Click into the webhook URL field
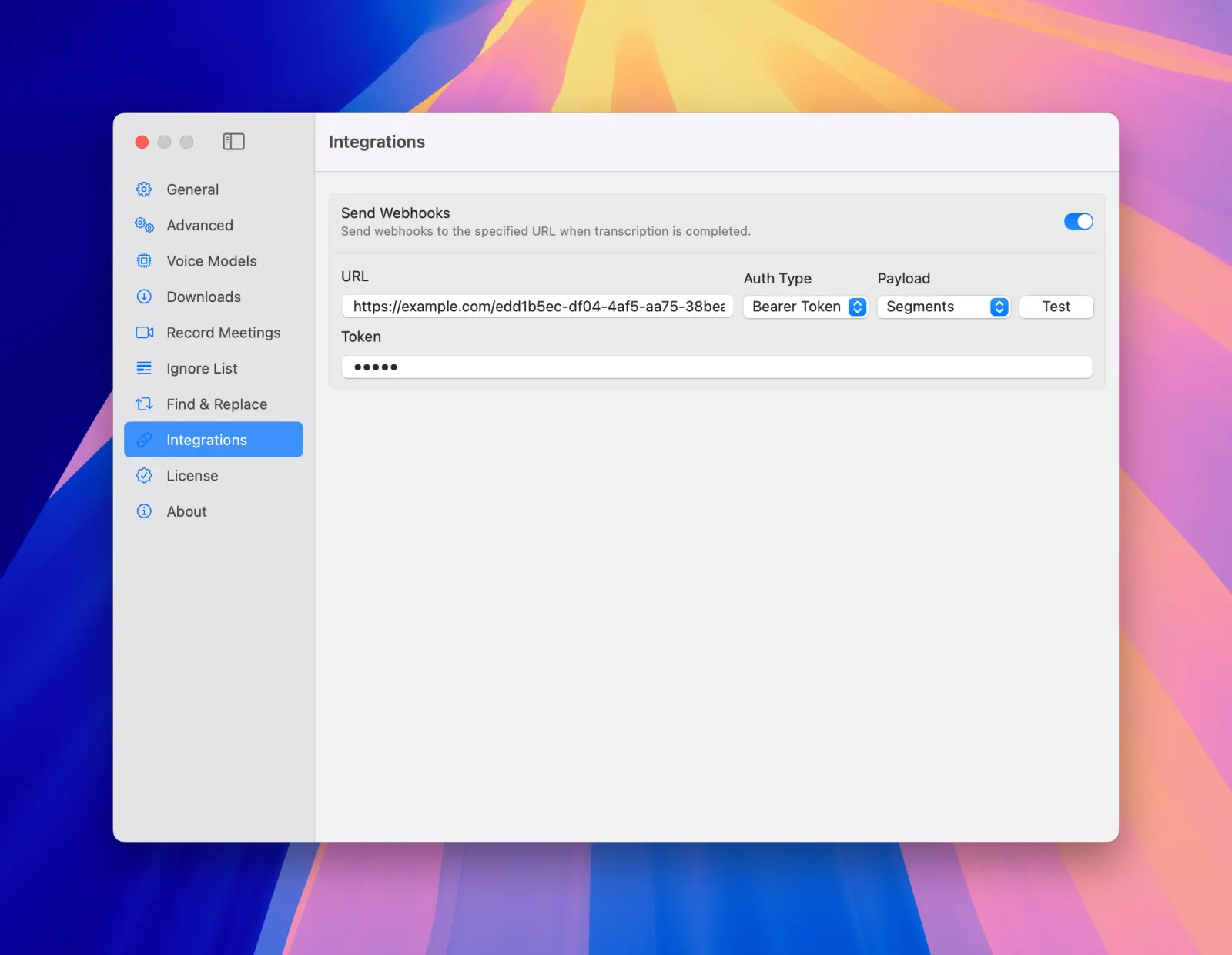Viewport: 1232px width, 955px height. [537, 307]
